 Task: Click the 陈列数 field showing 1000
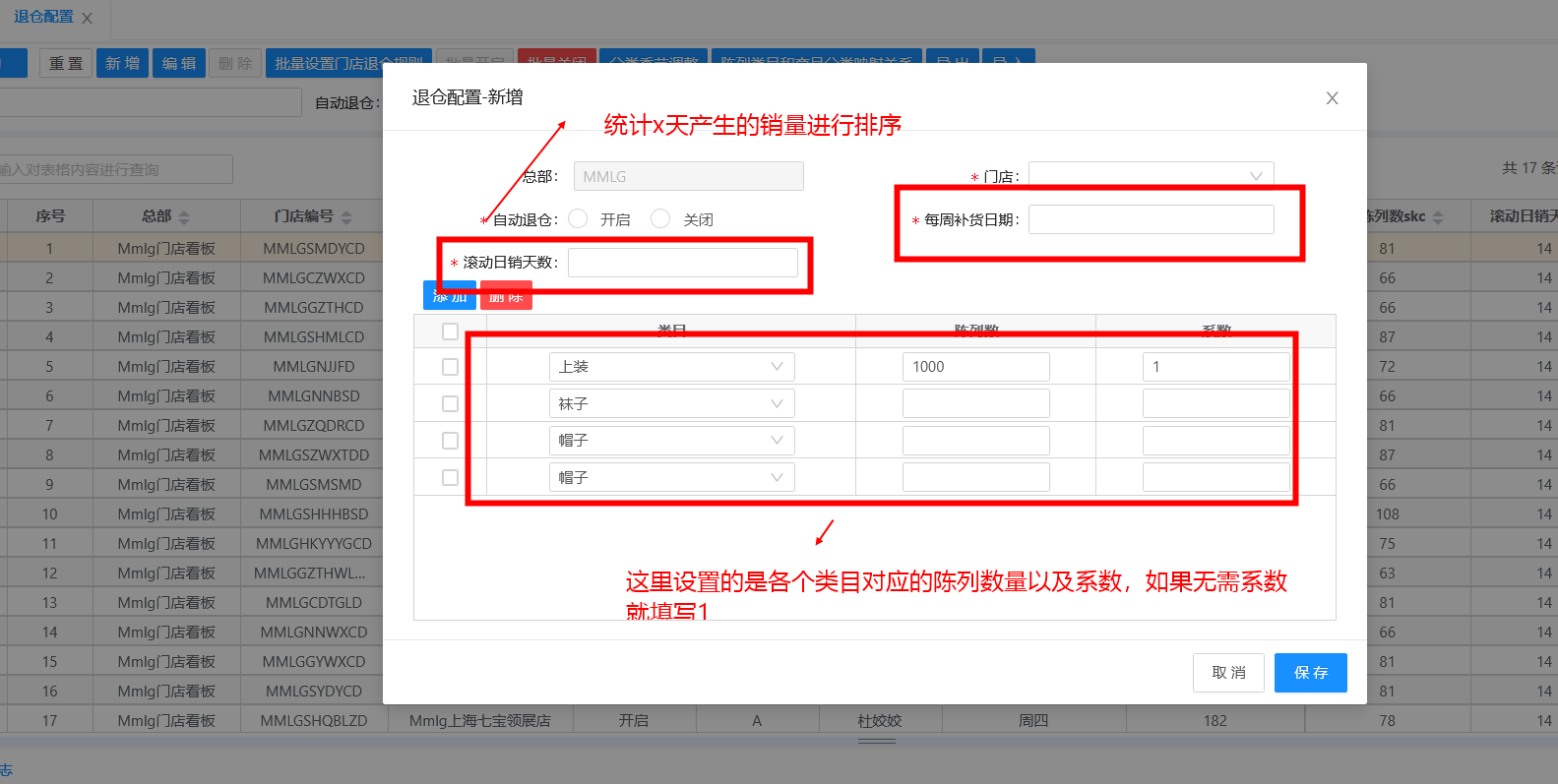pos(975,367)
